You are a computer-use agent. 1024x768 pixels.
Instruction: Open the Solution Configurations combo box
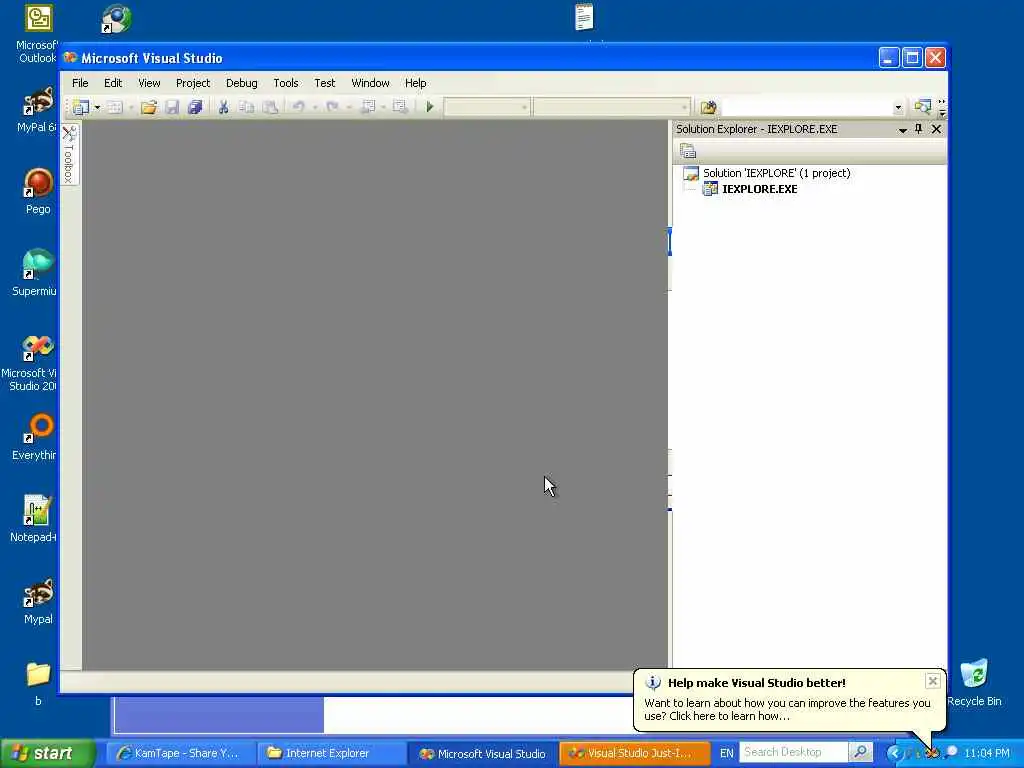(x=487, y=107)
